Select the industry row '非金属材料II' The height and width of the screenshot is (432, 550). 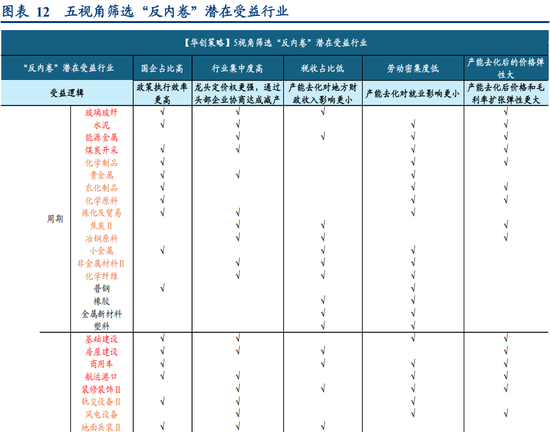[101, 263]
